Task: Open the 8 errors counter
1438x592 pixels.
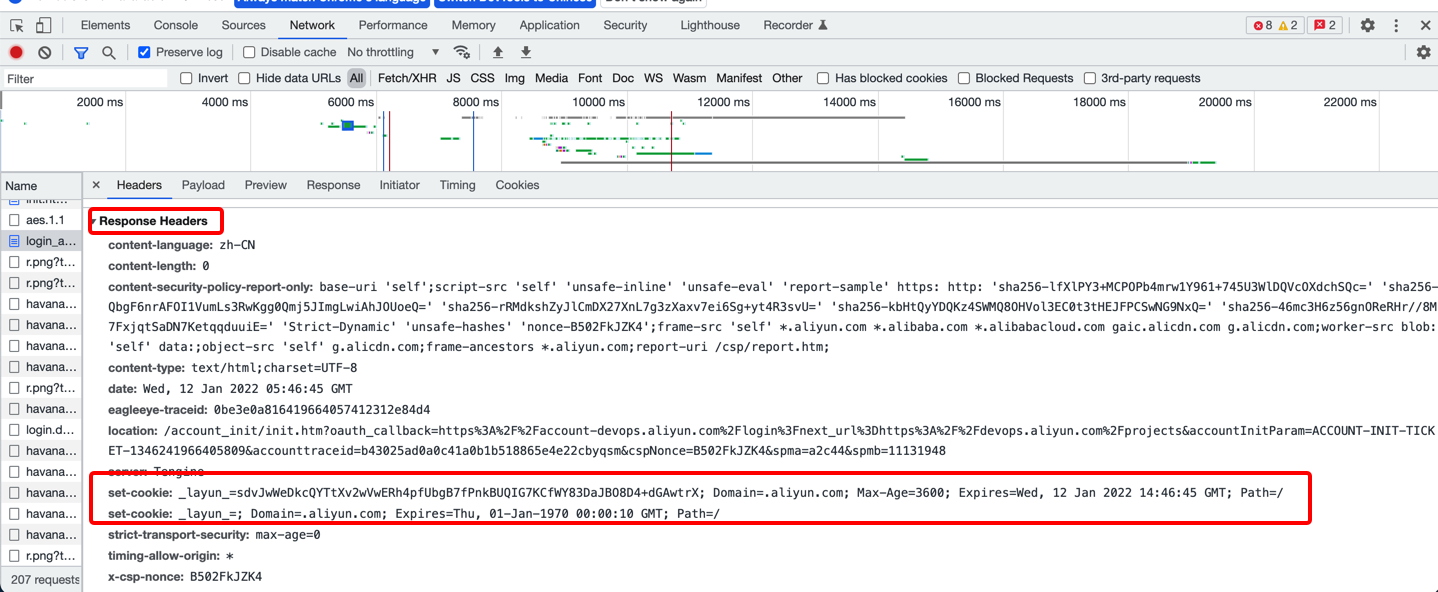Action: click(1262, 25)
